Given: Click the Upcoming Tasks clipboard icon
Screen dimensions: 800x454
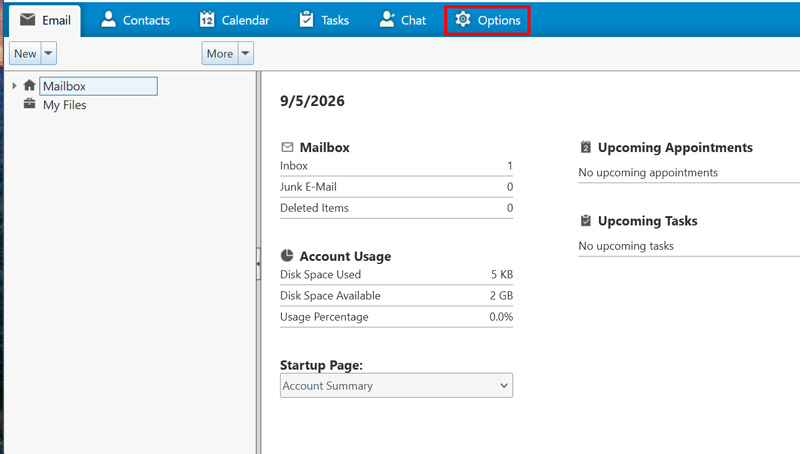Looking at the screenshot, I should pyautogui.click(x=586, y=220).
